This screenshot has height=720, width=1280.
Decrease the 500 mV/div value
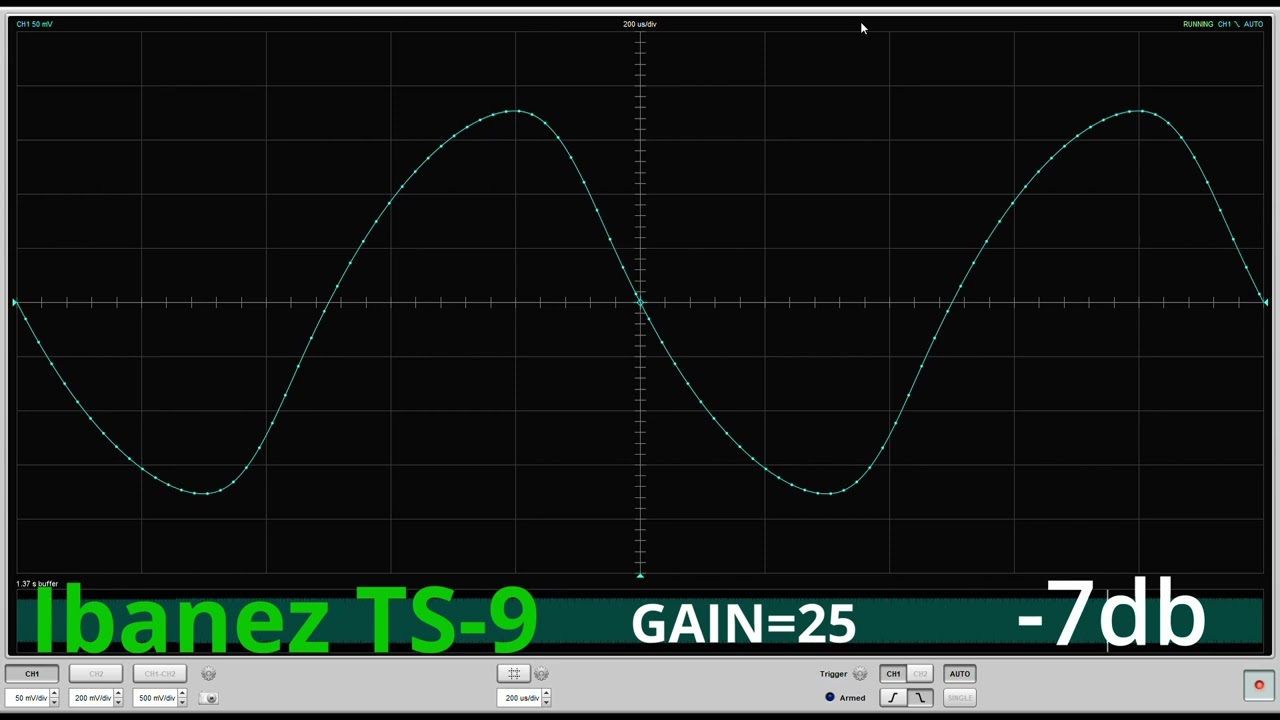coord(182,702)
